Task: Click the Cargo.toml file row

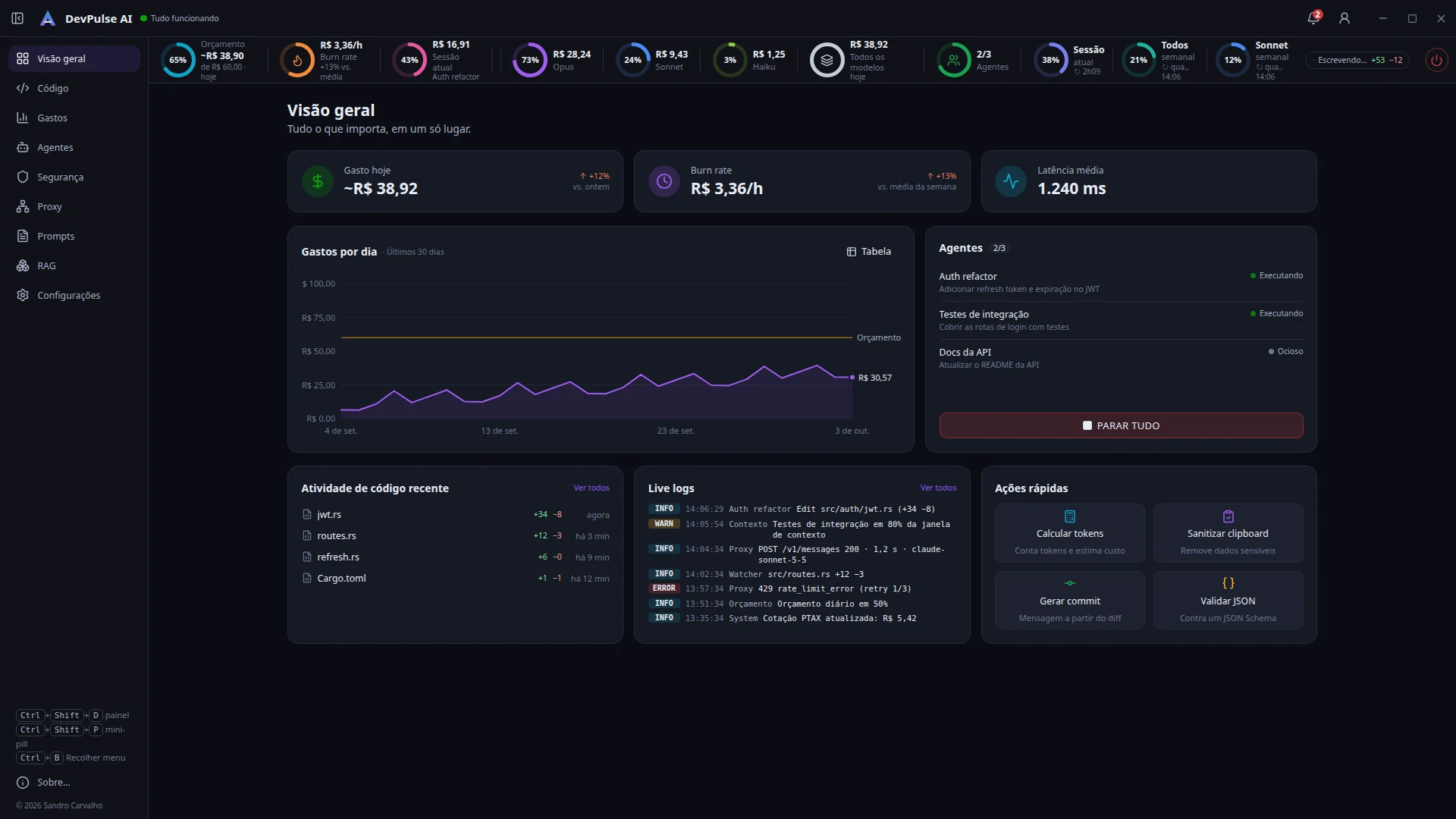Action: coord(455,579)
